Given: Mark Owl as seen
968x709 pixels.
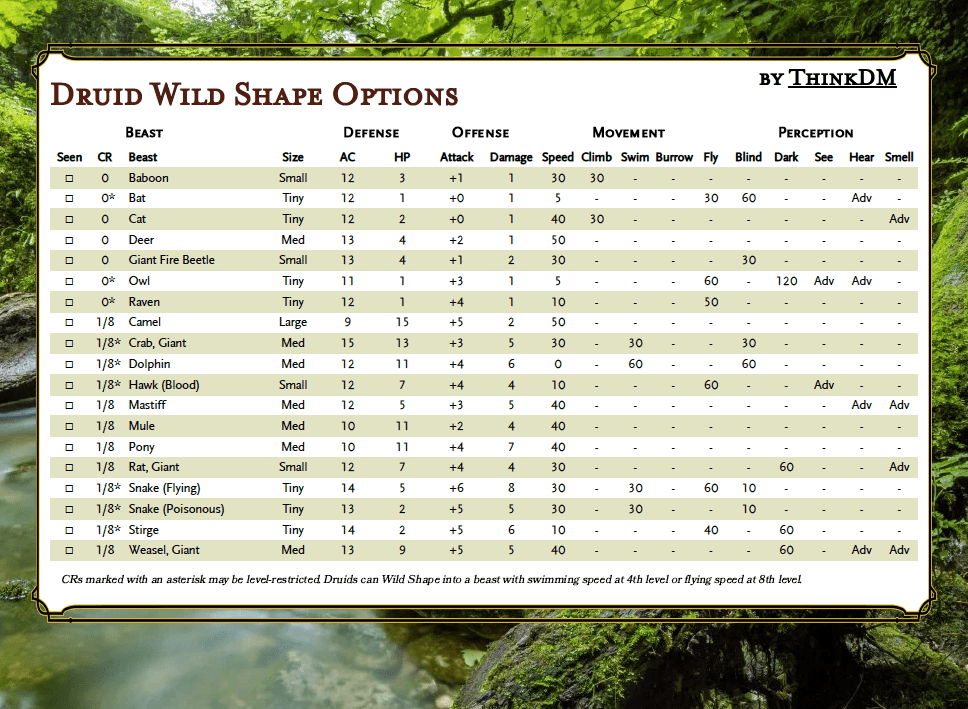Looking at the screenshot, I should 68,281.
